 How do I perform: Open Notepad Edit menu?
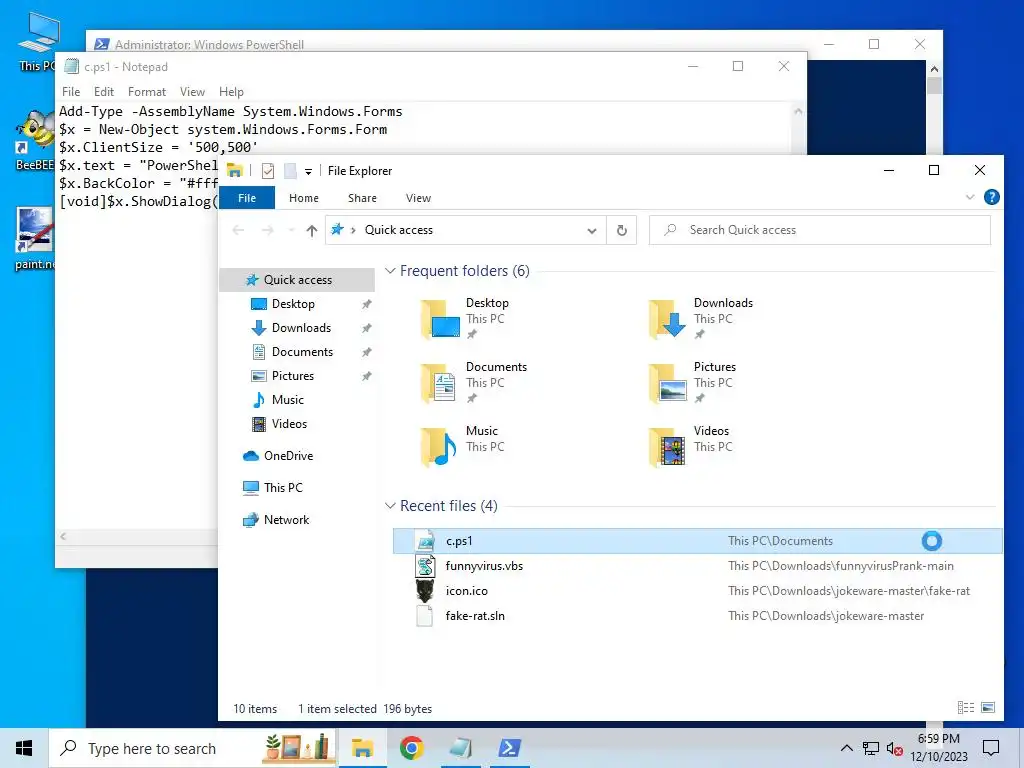tap(103, 92)
